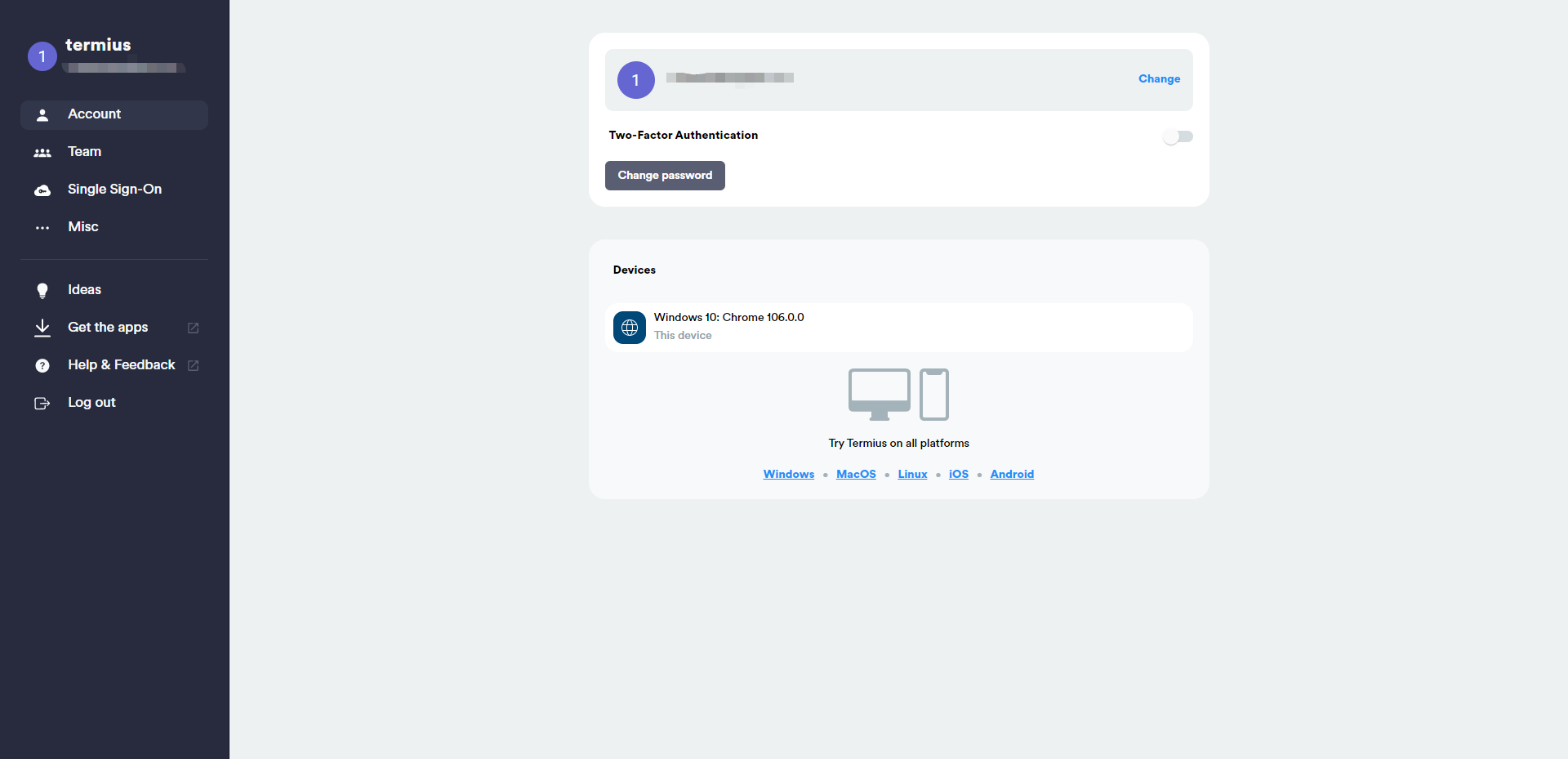Open the Team section
The image size is (1568, 759).
point(114,153)
